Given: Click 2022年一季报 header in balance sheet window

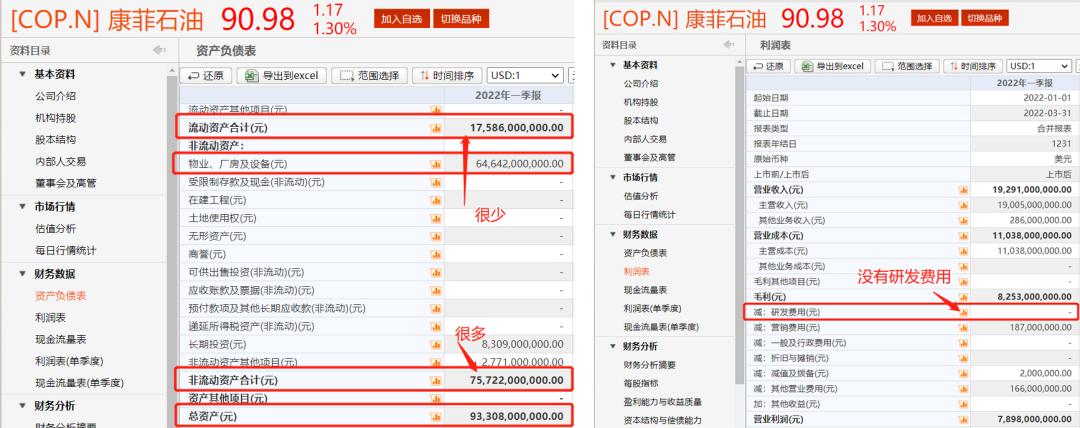Looking at the screenshot, I should click(x=508, y=95).
